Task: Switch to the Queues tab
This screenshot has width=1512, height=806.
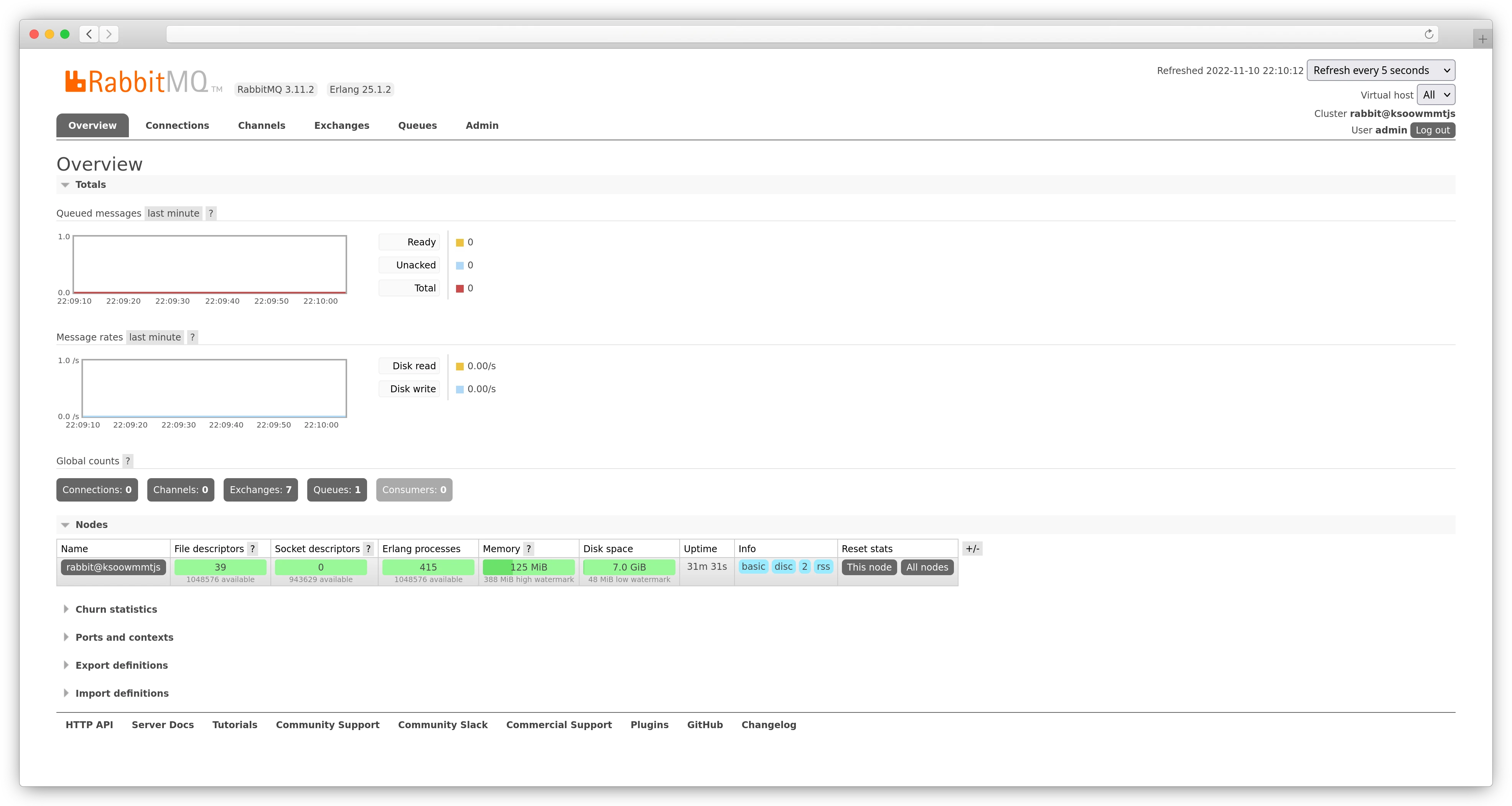Action: (x=417, y=125)
